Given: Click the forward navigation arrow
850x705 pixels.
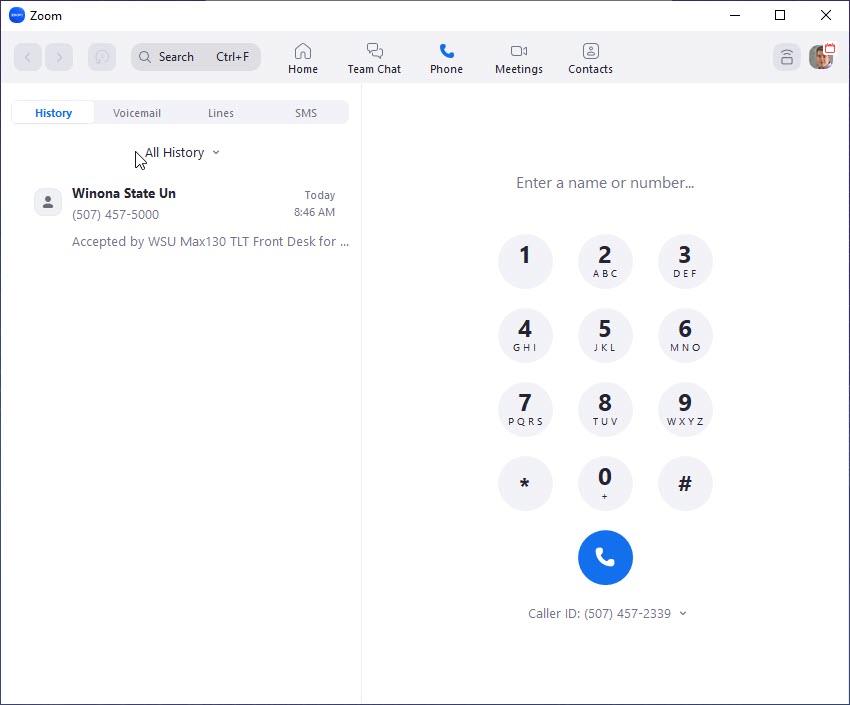Looking at the screenshot, I should [59, 57].
